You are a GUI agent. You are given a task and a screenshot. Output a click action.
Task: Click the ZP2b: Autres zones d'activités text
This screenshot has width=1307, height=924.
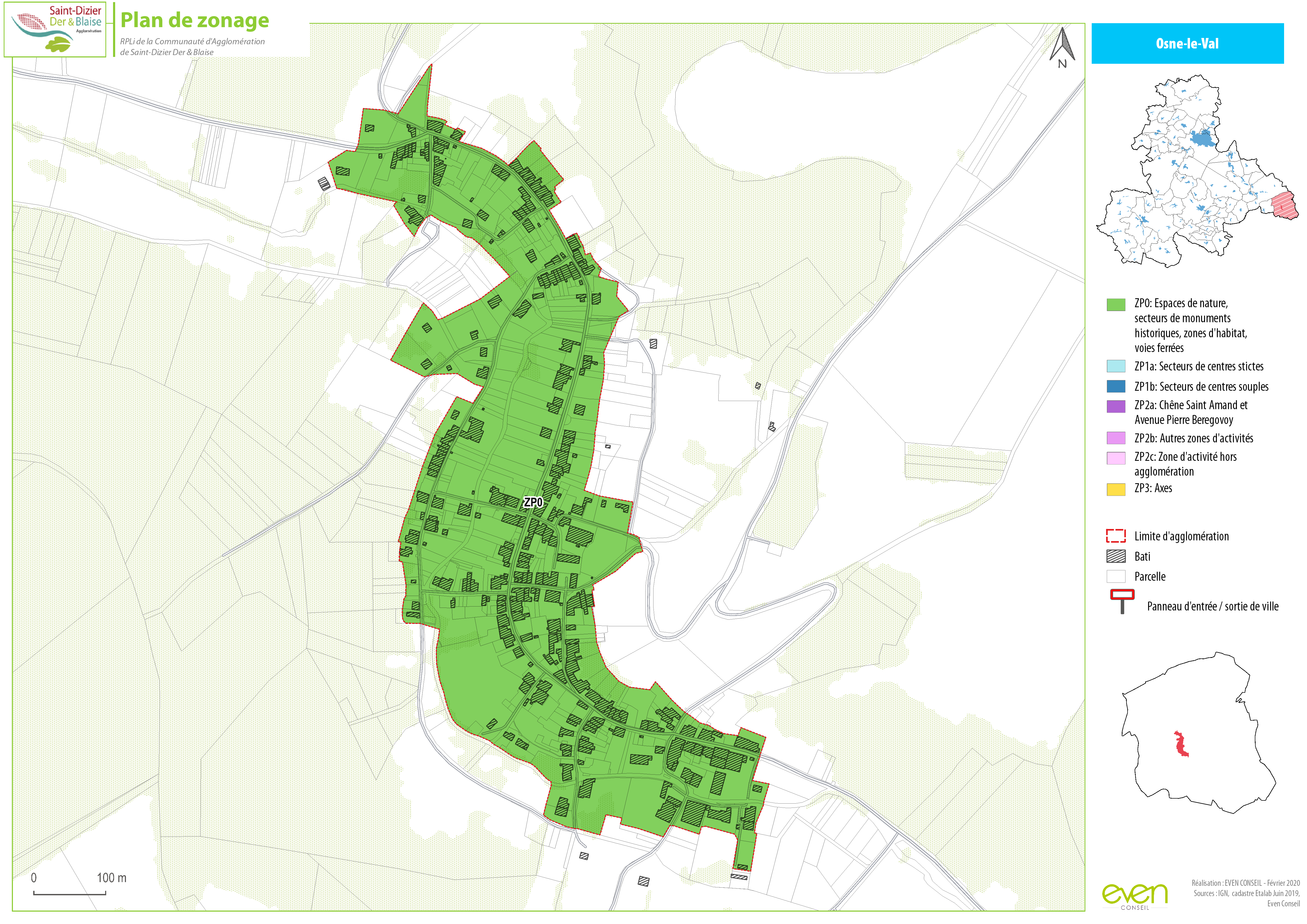coord(1194,438)
